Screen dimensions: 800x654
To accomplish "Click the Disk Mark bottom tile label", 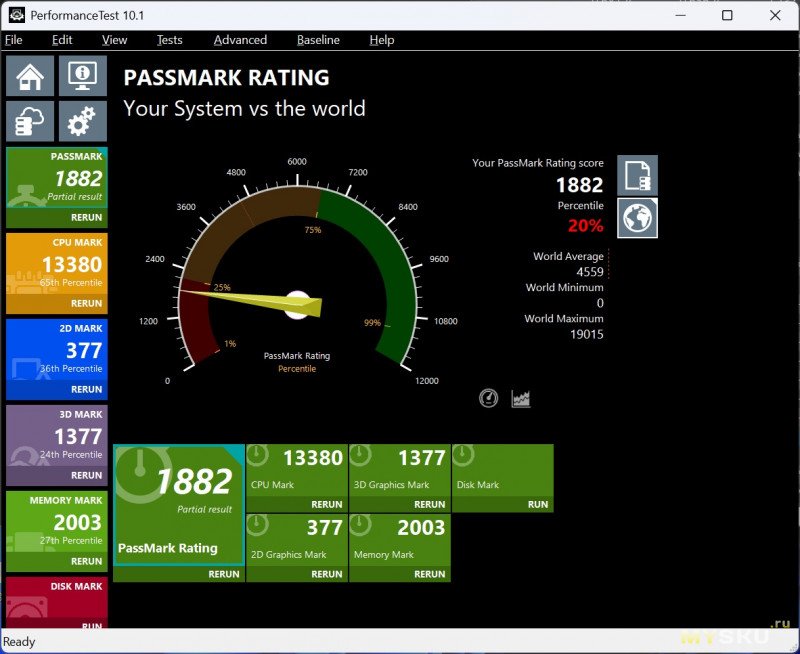I will [x=478, y=485].
